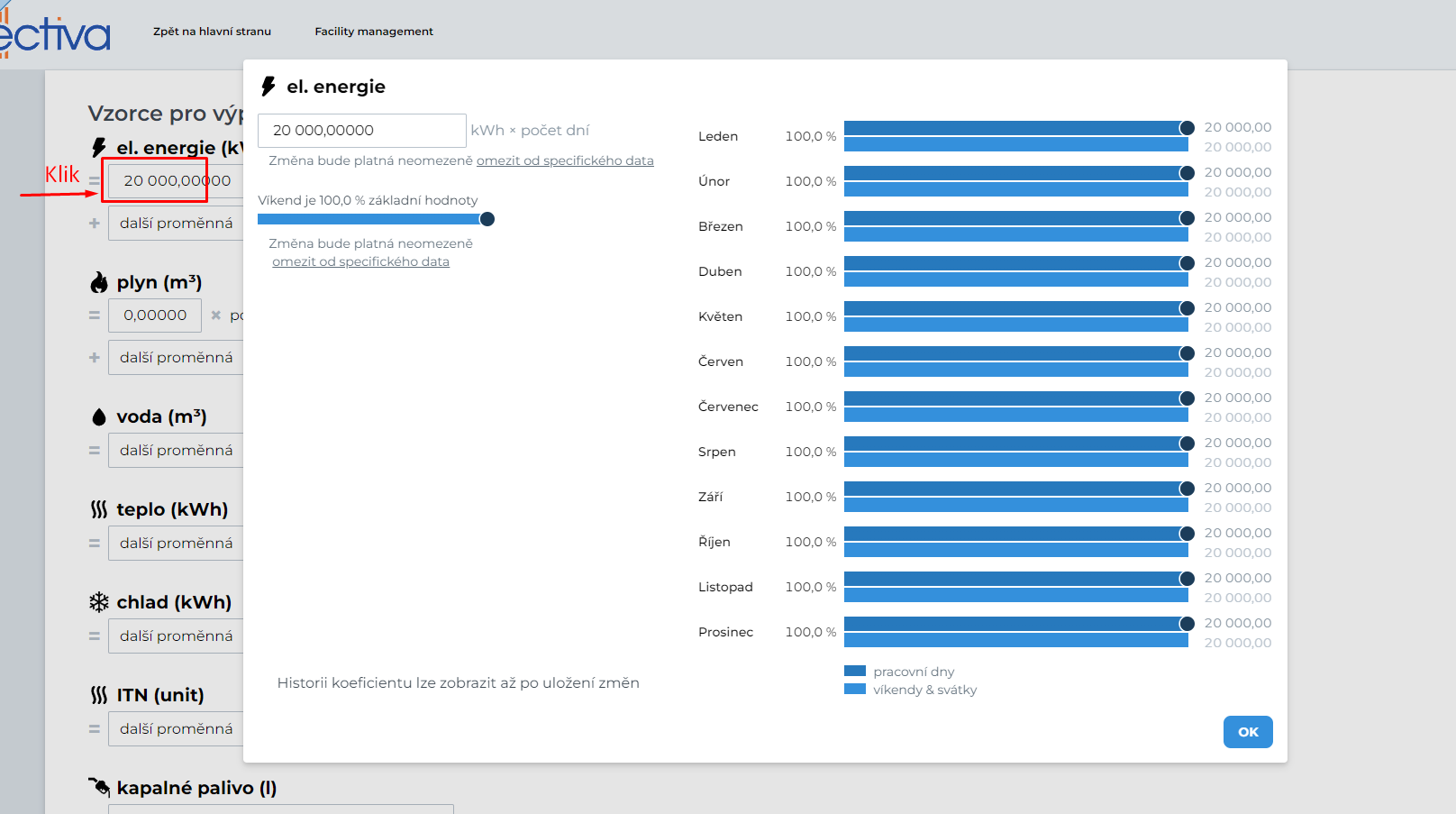Click the flame icon beside plyn
This screenshot has height=814, width=1456.
(99, 283)
